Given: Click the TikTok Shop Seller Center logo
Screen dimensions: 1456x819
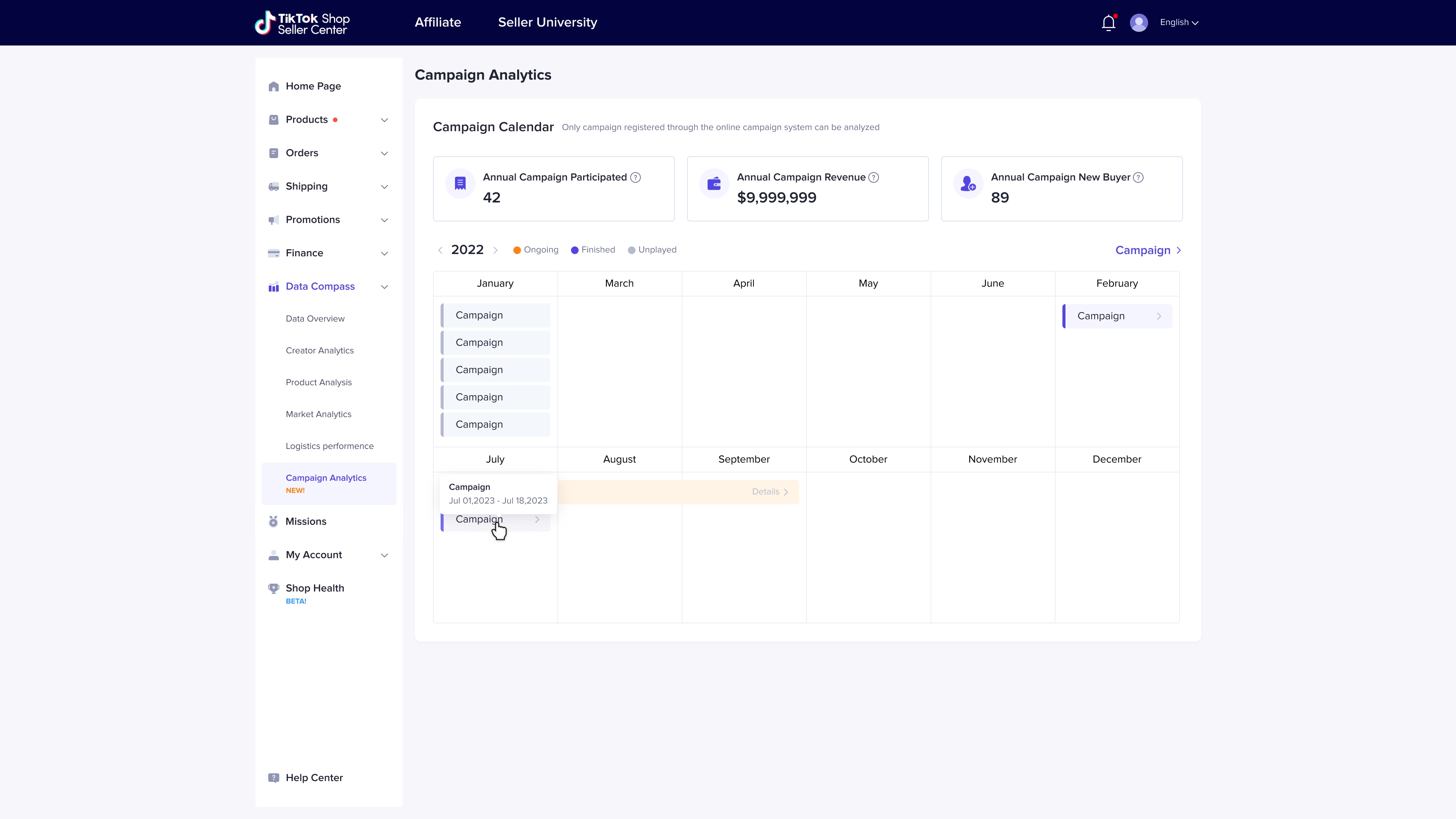Looking at the screenshot, I should click(303, 23).
